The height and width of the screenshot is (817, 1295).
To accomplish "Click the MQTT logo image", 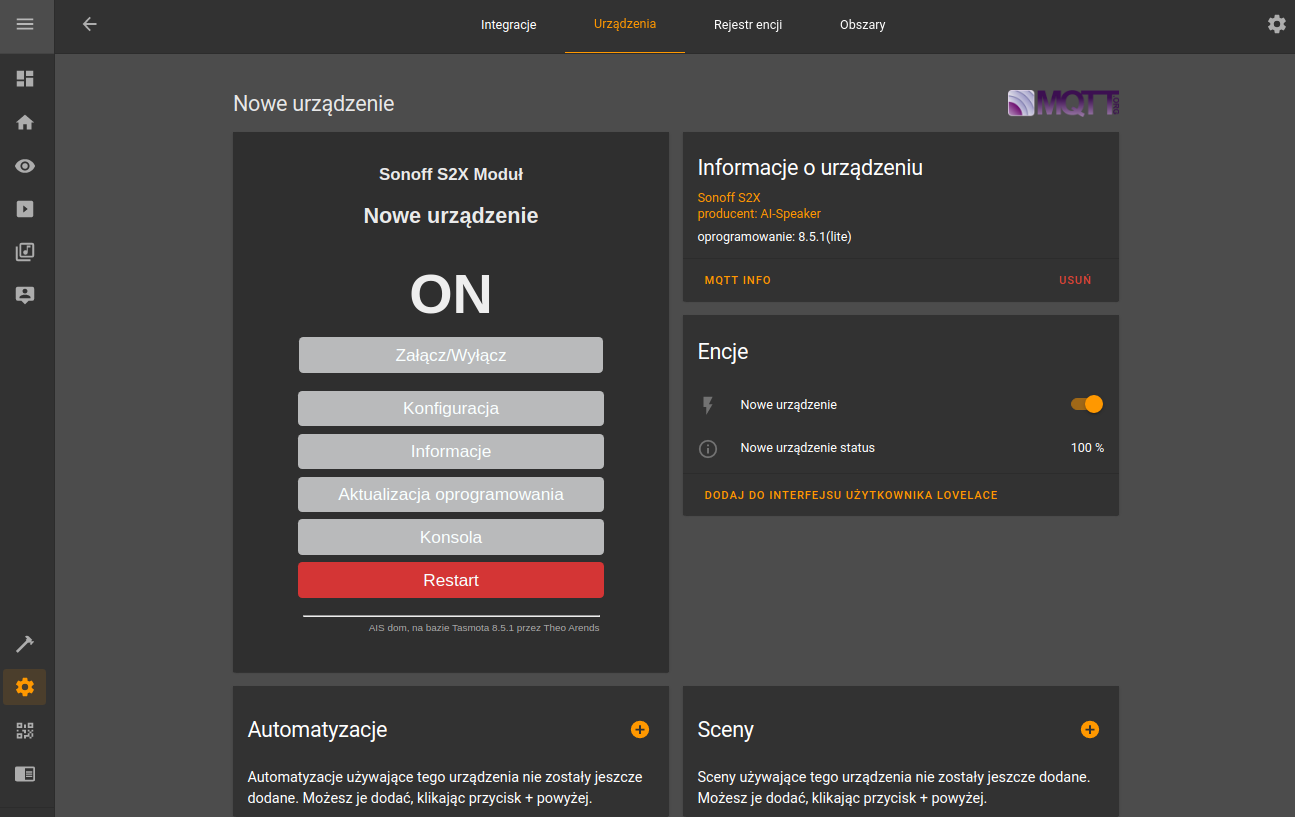I will pyautogui.click(x=1063, y=102).
